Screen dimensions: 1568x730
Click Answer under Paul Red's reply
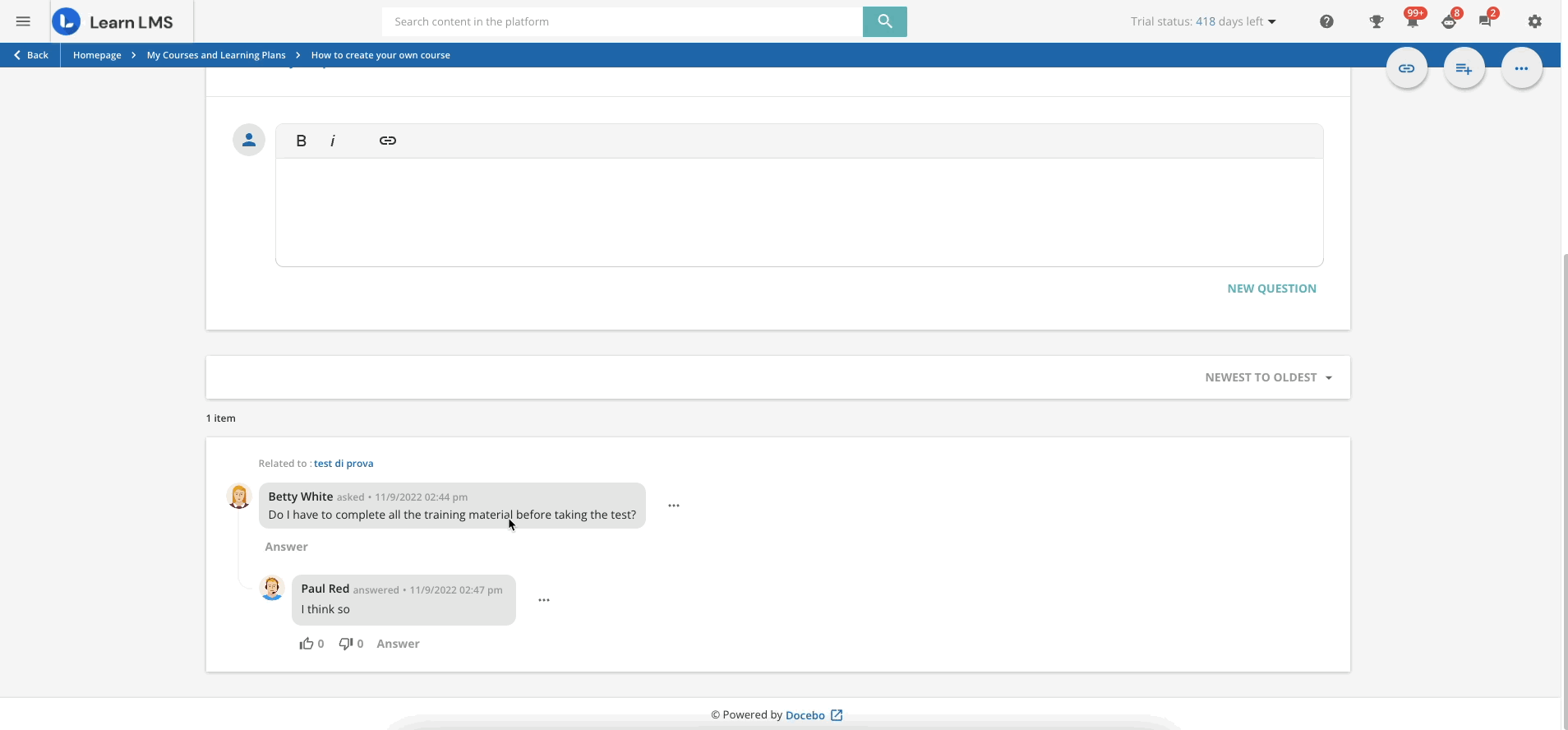[398, 644]
